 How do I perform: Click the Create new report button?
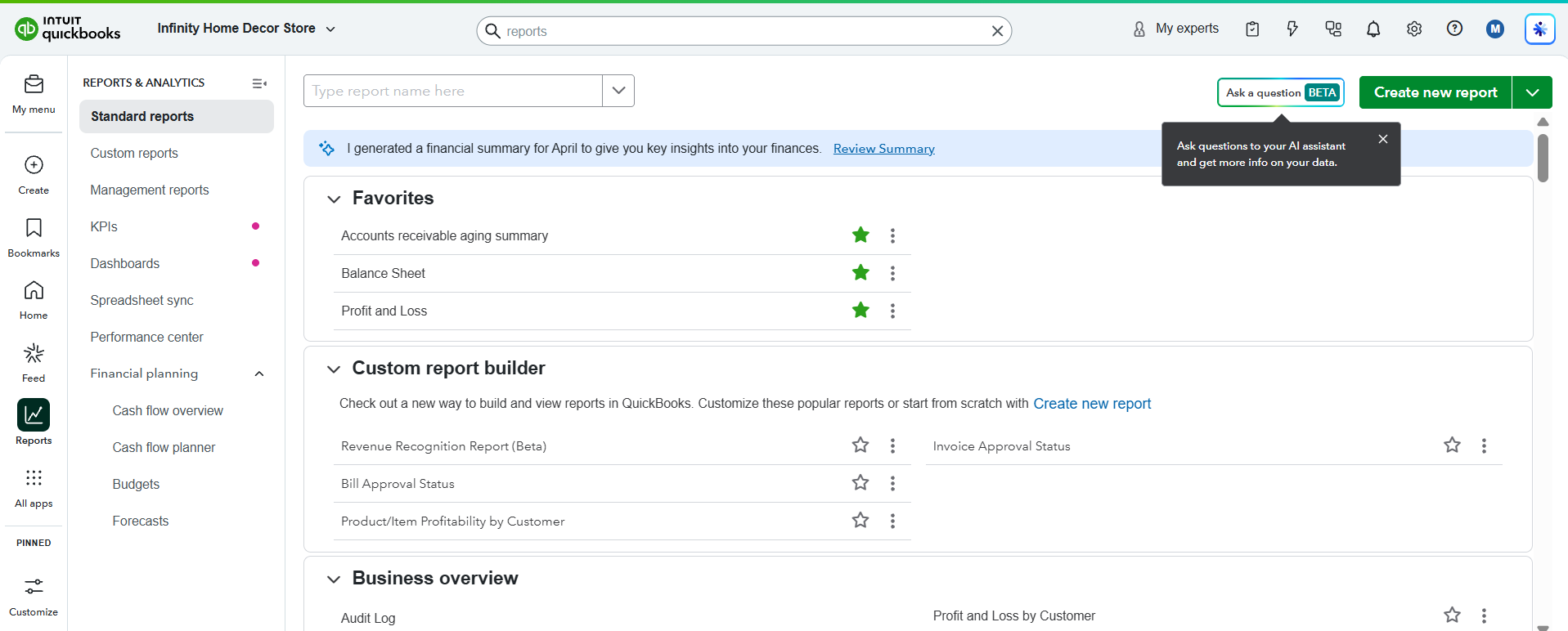(1435, 92)
